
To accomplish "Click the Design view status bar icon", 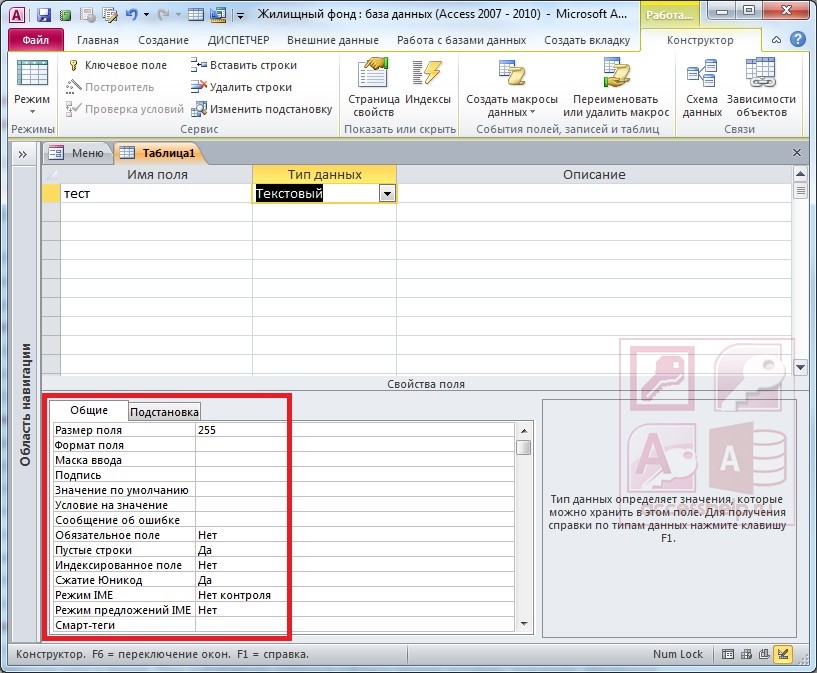I will click(783, 654).
